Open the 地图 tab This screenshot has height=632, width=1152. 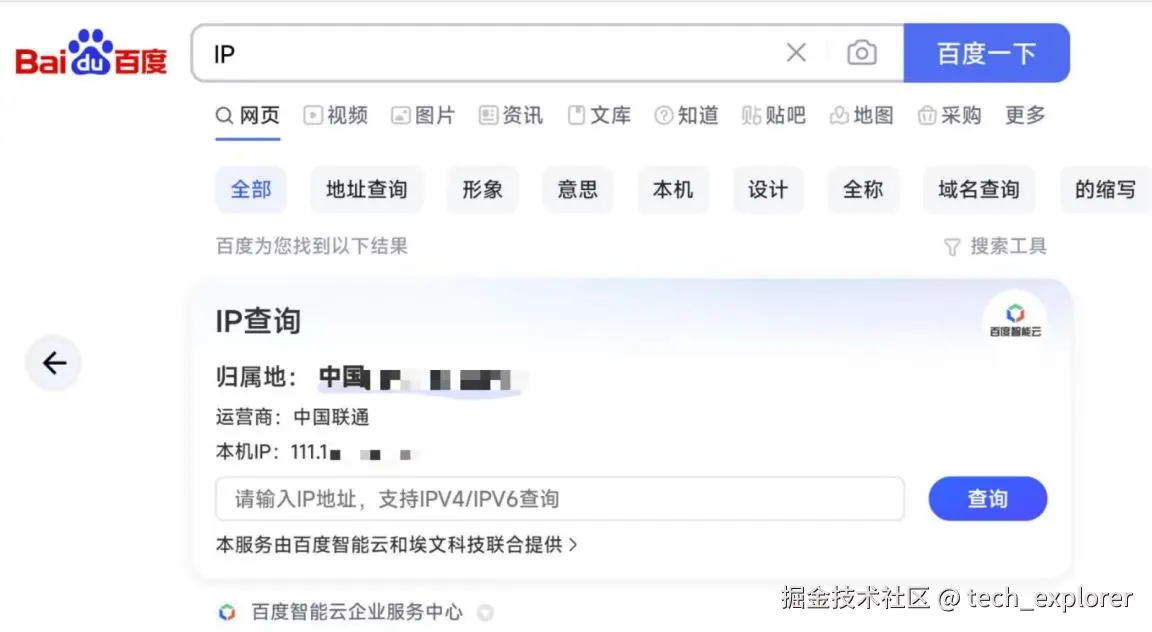[862, 115]
